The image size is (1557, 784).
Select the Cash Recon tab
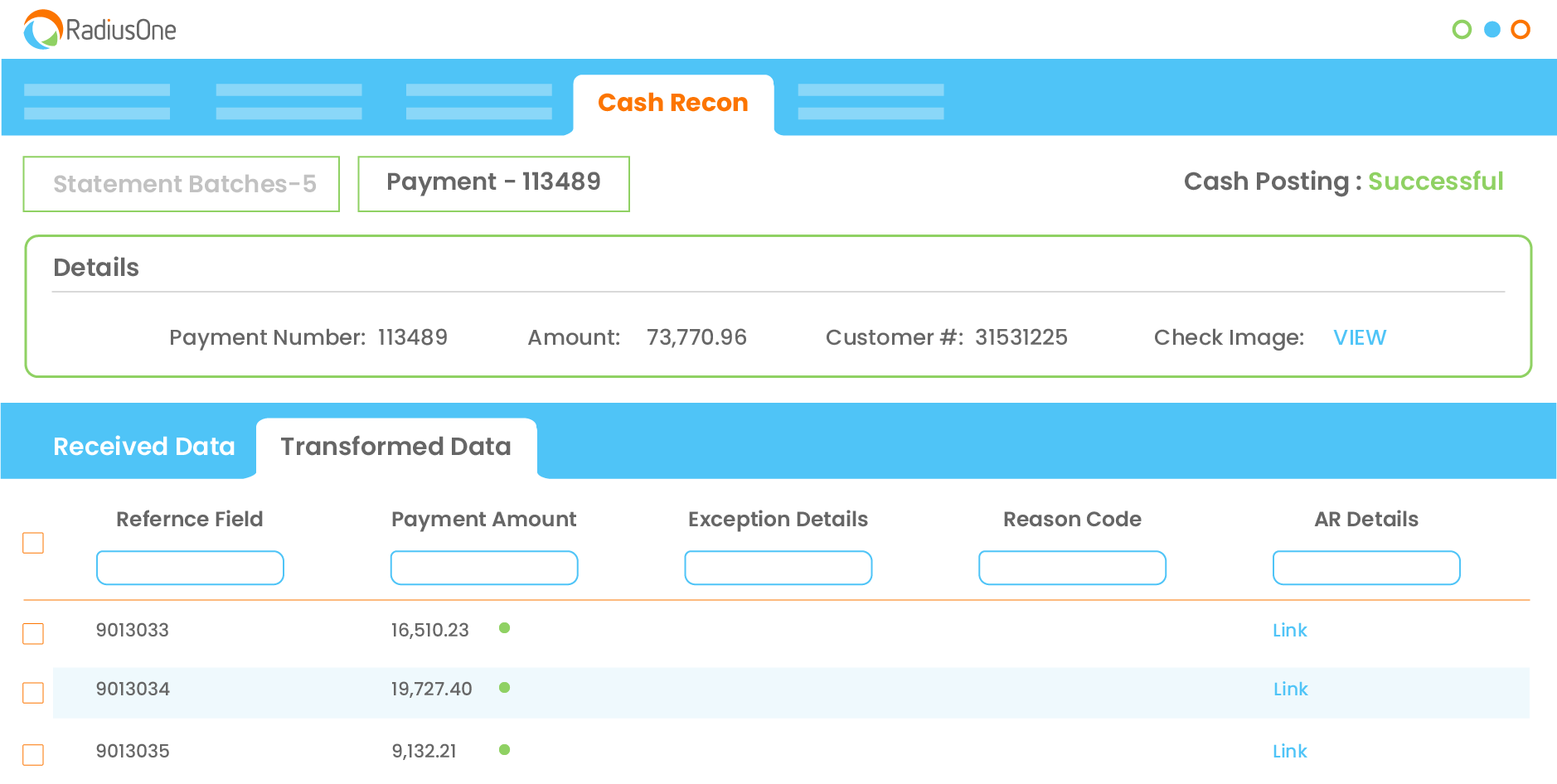pyautogui.click(x=673, y=102)
